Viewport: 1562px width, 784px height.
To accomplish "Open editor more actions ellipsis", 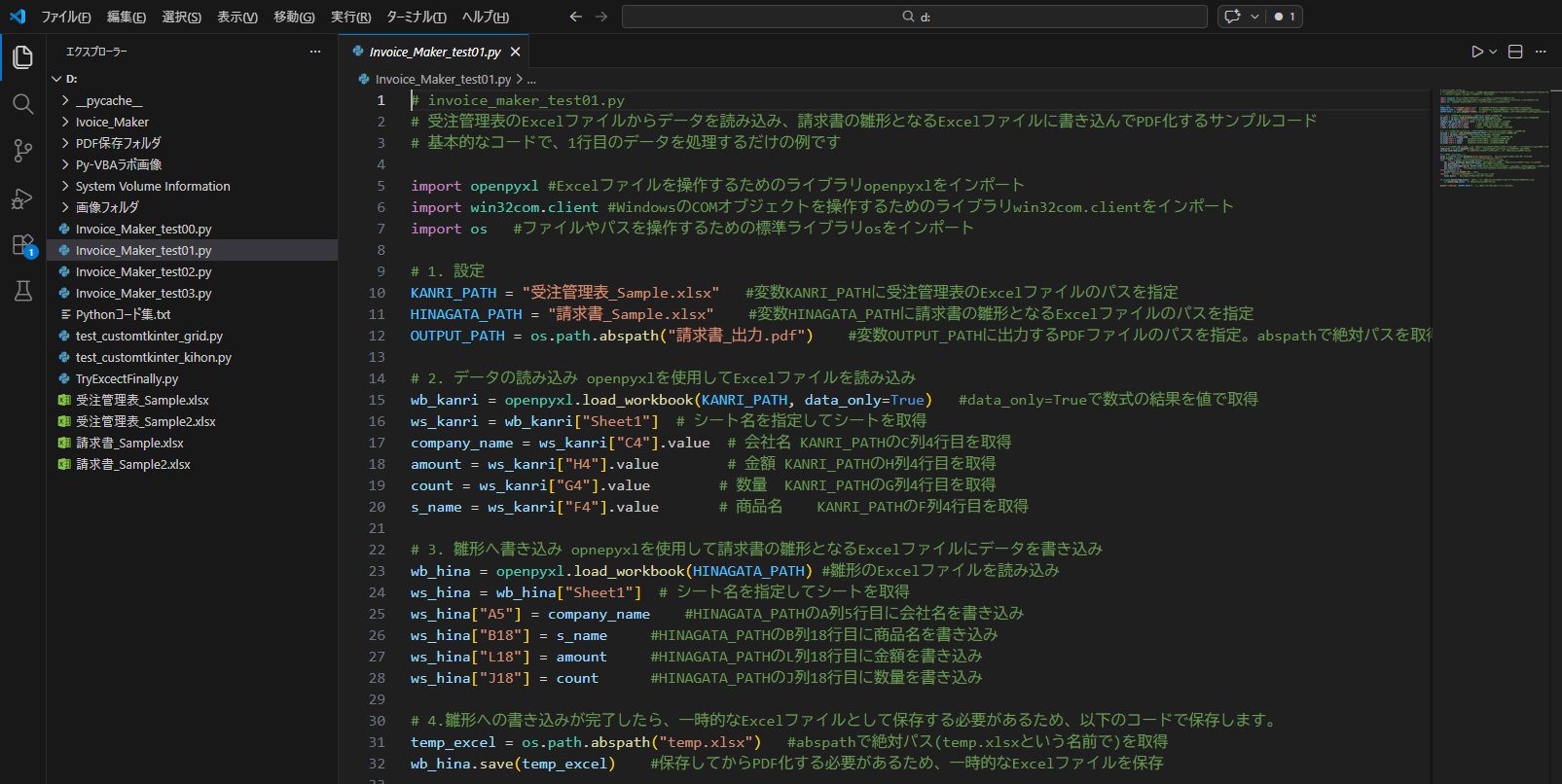I will [x=1541, y=52].
